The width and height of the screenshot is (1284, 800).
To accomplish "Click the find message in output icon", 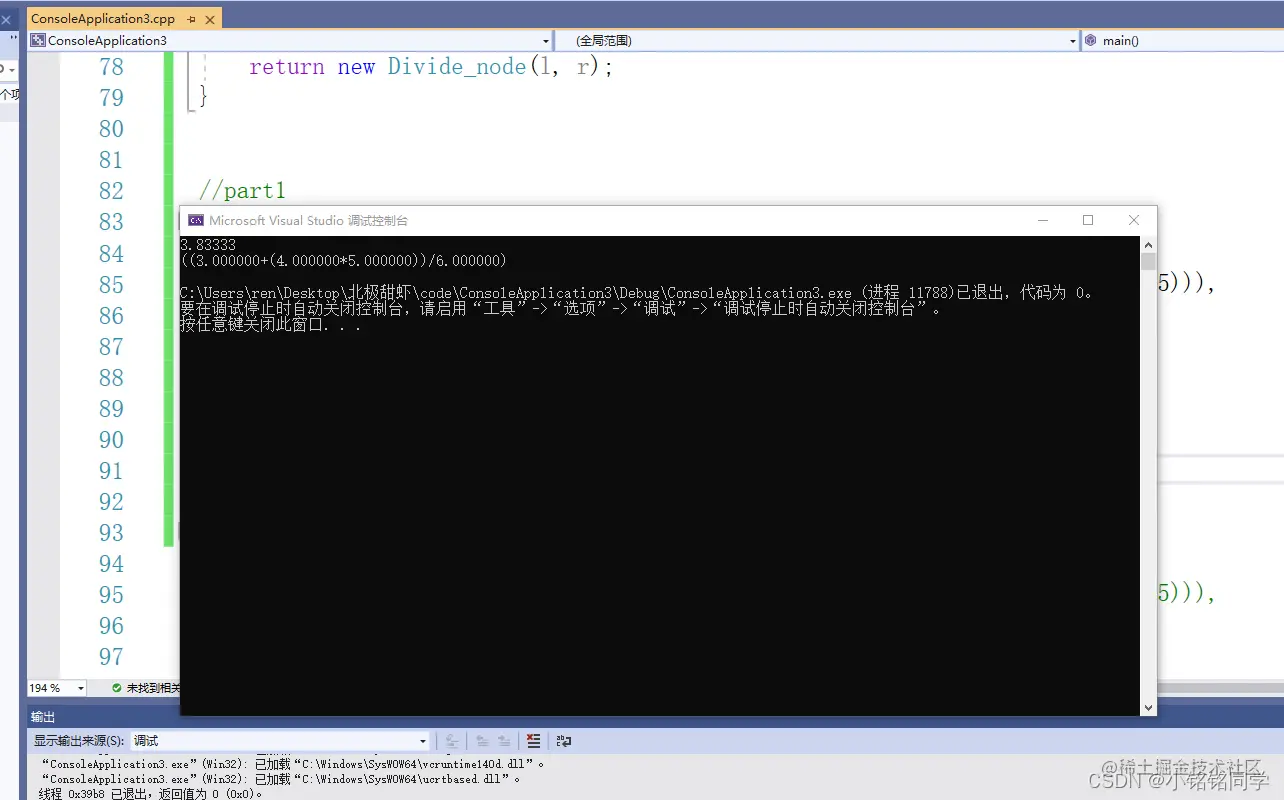I will (x=452, y=741).
